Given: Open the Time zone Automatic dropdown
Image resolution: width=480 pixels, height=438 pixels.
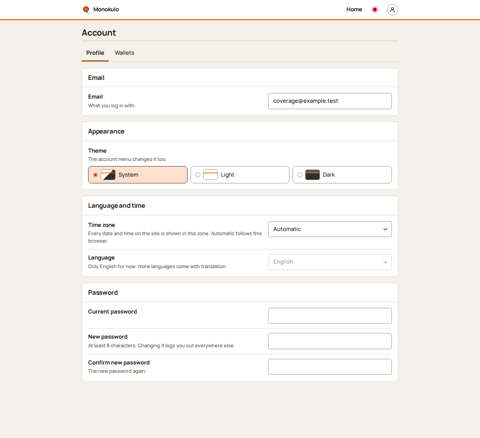Looking at the screenshot, I should click(330, 229).
